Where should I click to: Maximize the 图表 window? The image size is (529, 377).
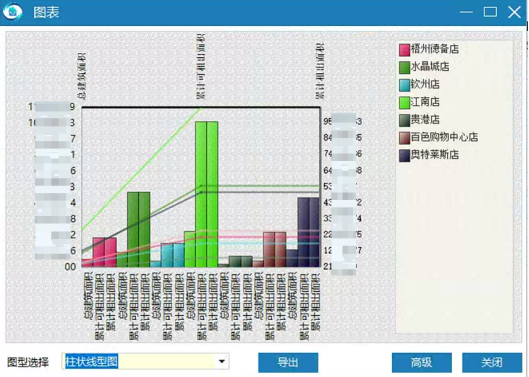pos(490,12)
